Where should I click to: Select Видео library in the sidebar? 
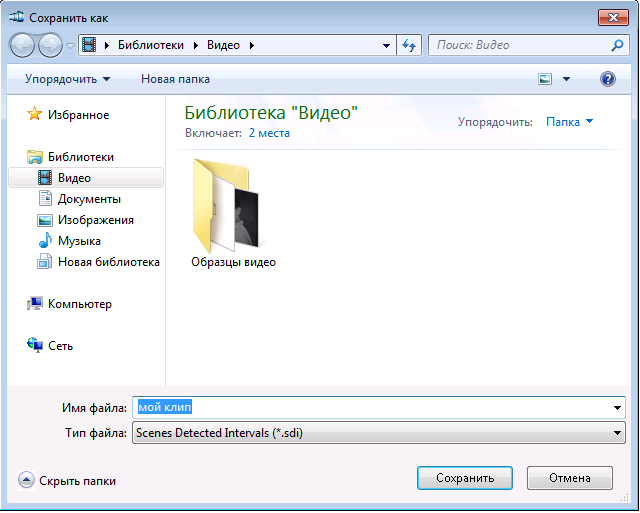(86, 178)
